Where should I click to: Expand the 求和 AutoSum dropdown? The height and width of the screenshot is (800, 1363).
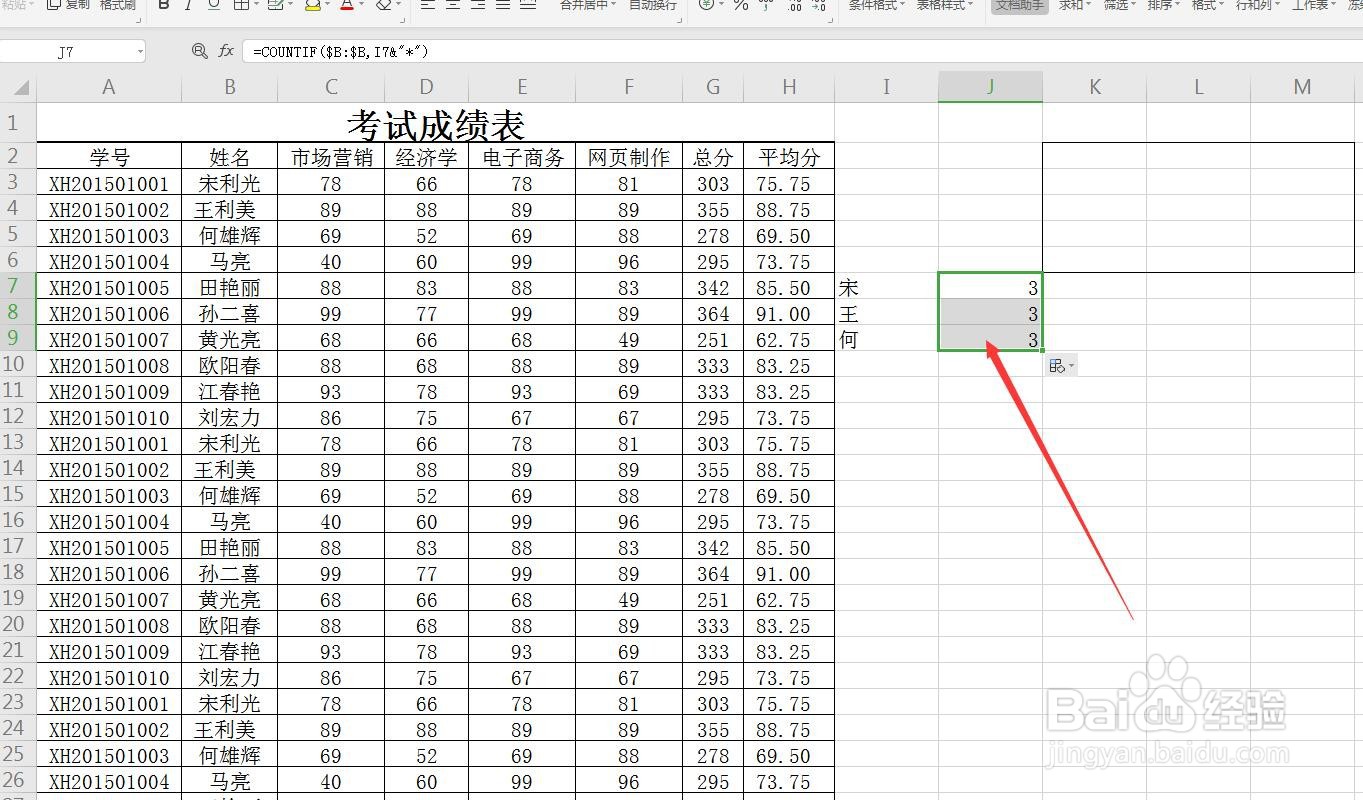1088,8
